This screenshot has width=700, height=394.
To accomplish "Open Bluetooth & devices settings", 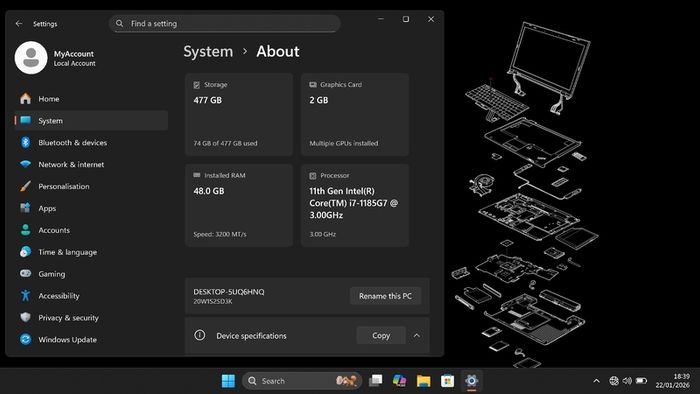I will (x=91, y=142).
